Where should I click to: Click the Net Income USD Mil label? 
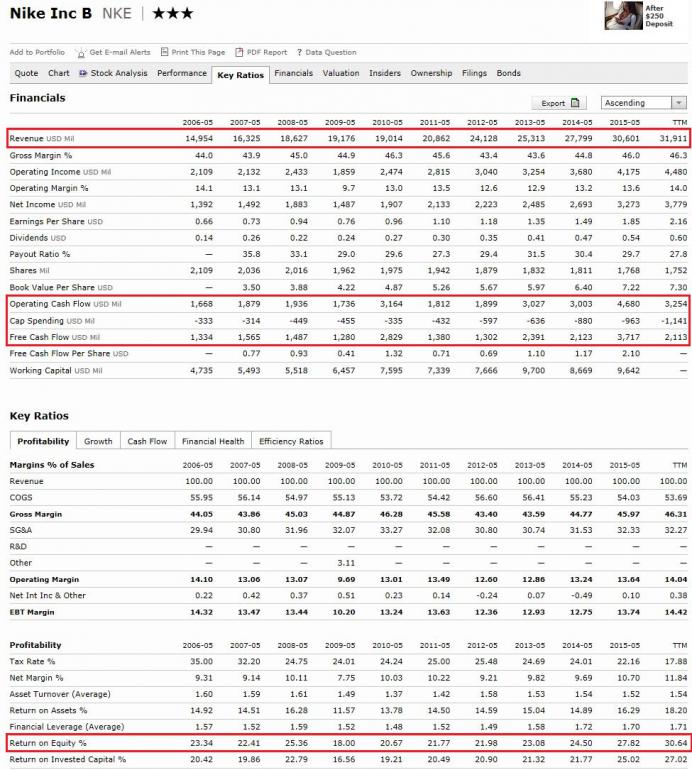point(48,204)
